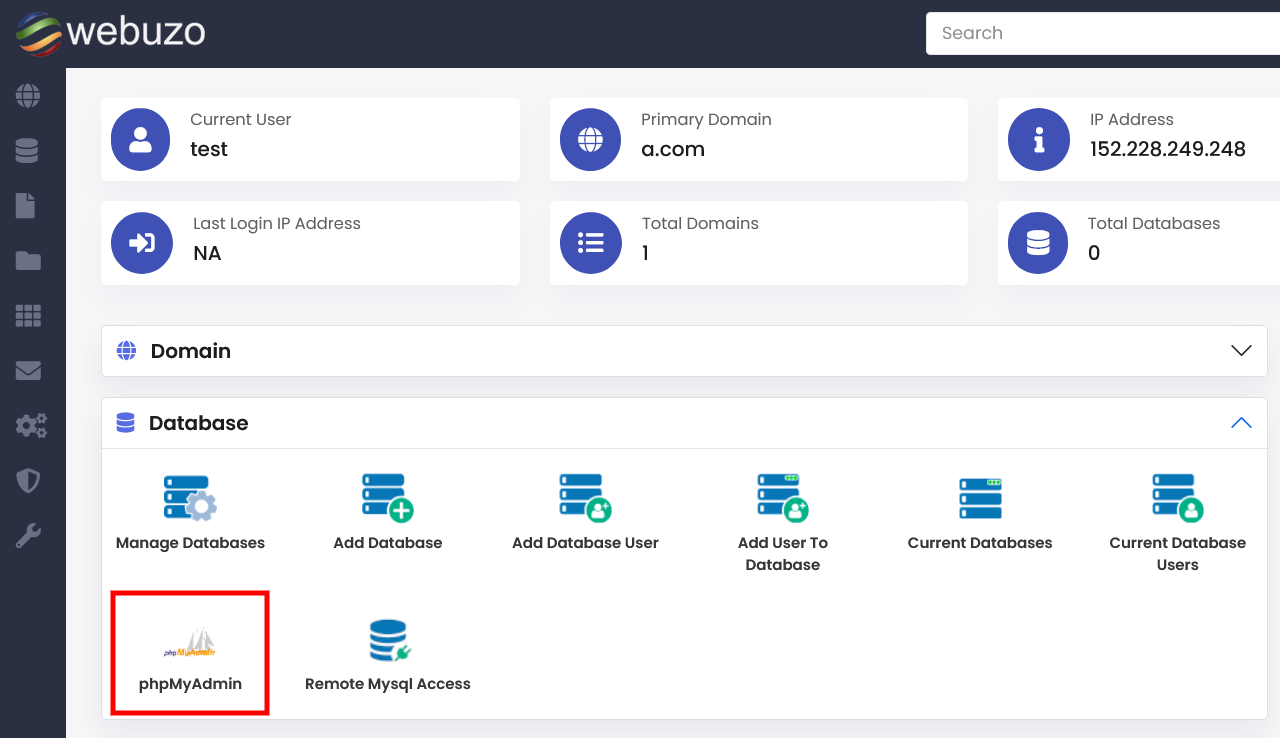Click the database stack sidebar icon
The width and height of the screenshot is (1280, 738).
(28, 151)
